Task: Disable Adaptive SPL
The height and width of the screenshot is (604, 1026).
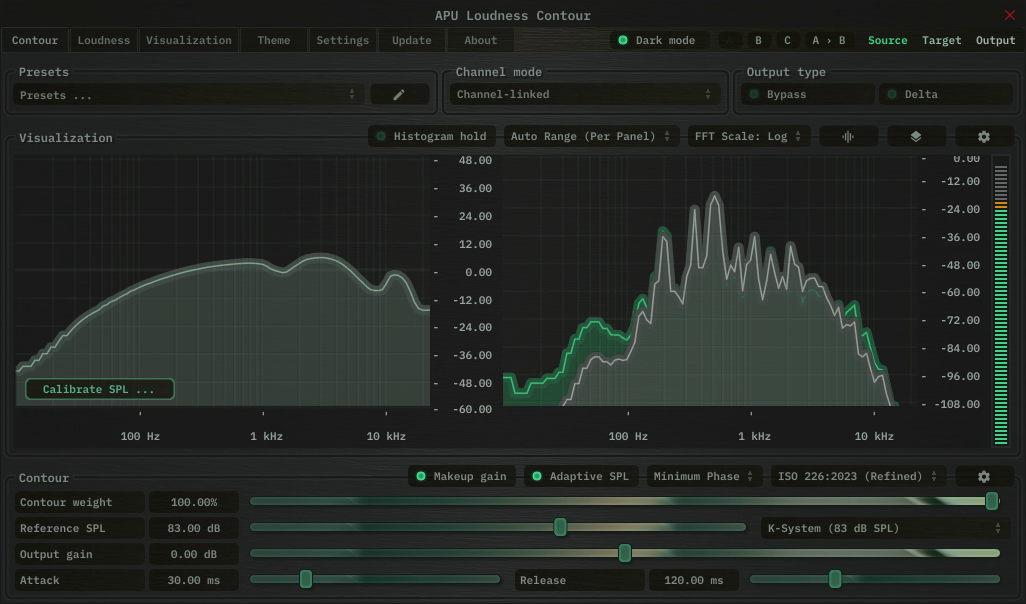Action: pyautogui.click(x=580, y=477)
